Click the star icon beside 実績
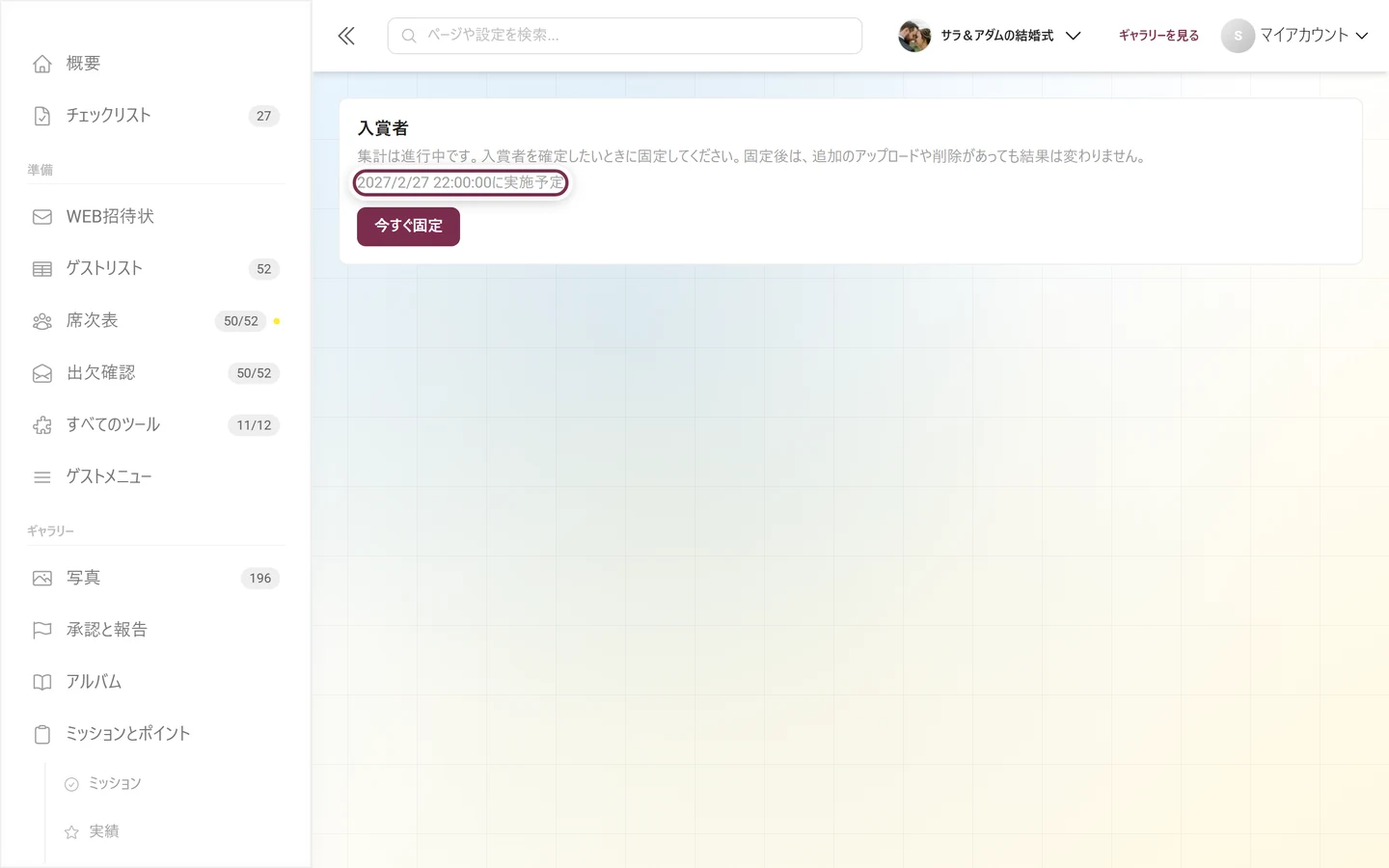The width and height of the screenshot is (1389, 868). pyautogui.click(x=71, y=832)
